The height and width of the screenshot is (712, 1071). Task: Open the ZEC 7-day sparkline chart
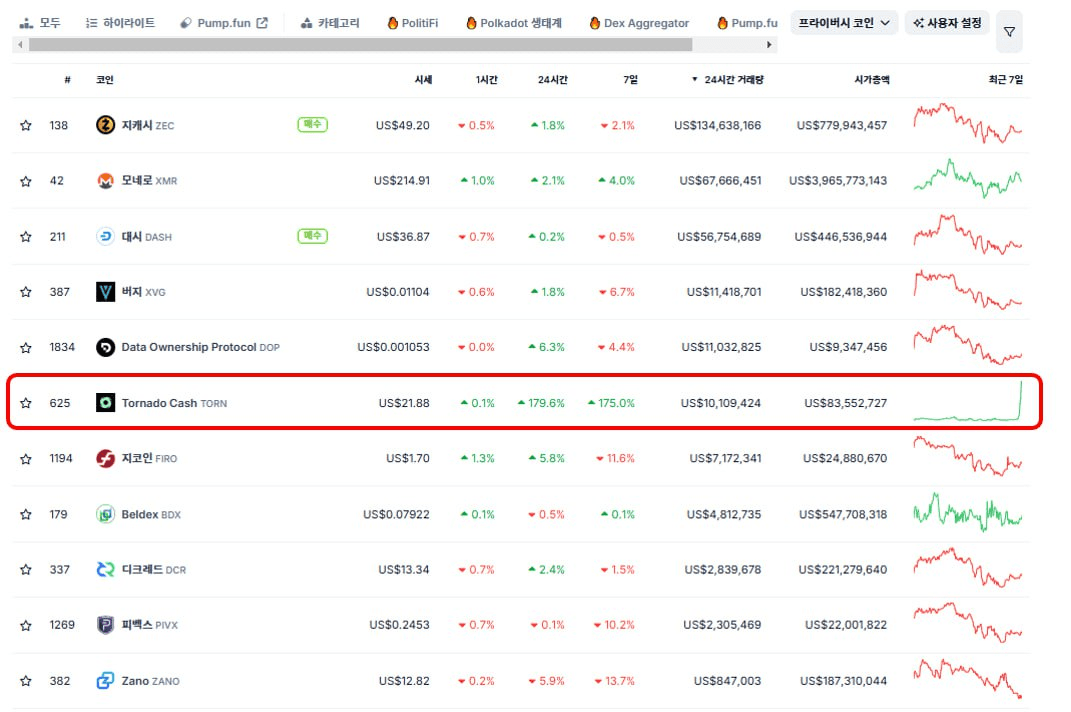[968, 123]
